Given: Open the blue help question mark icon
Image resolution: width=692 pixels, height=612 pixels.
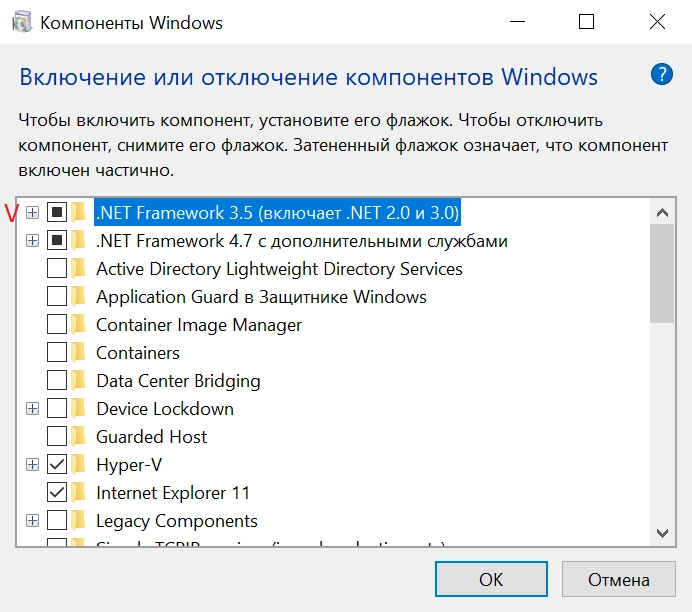Looking at the screenshot, I should pyautogui.click(x=661, y=74).
